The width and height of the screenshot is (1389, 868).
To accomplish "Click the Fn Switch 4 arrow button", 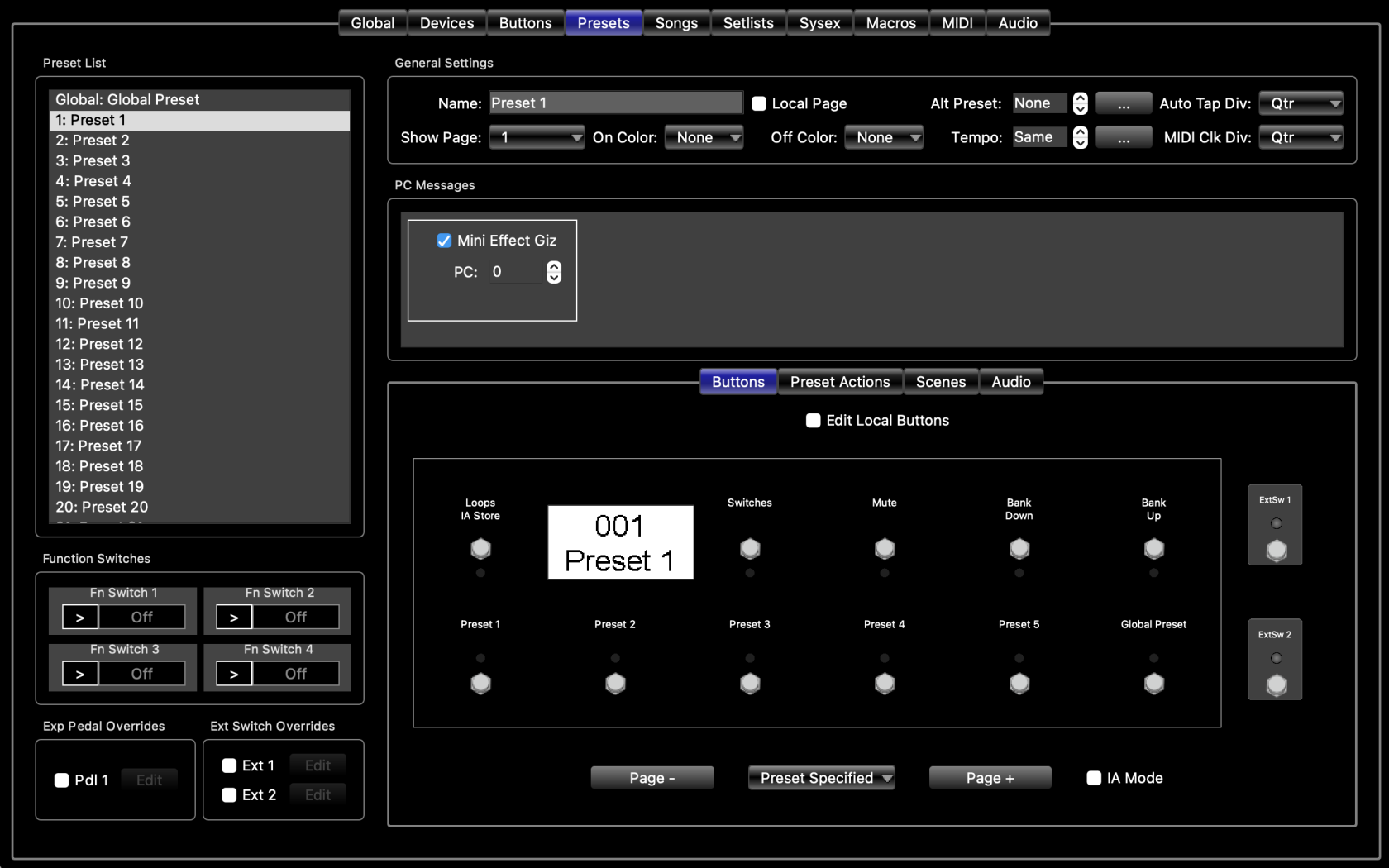I will pyautogui.click(x=234, y=674).
